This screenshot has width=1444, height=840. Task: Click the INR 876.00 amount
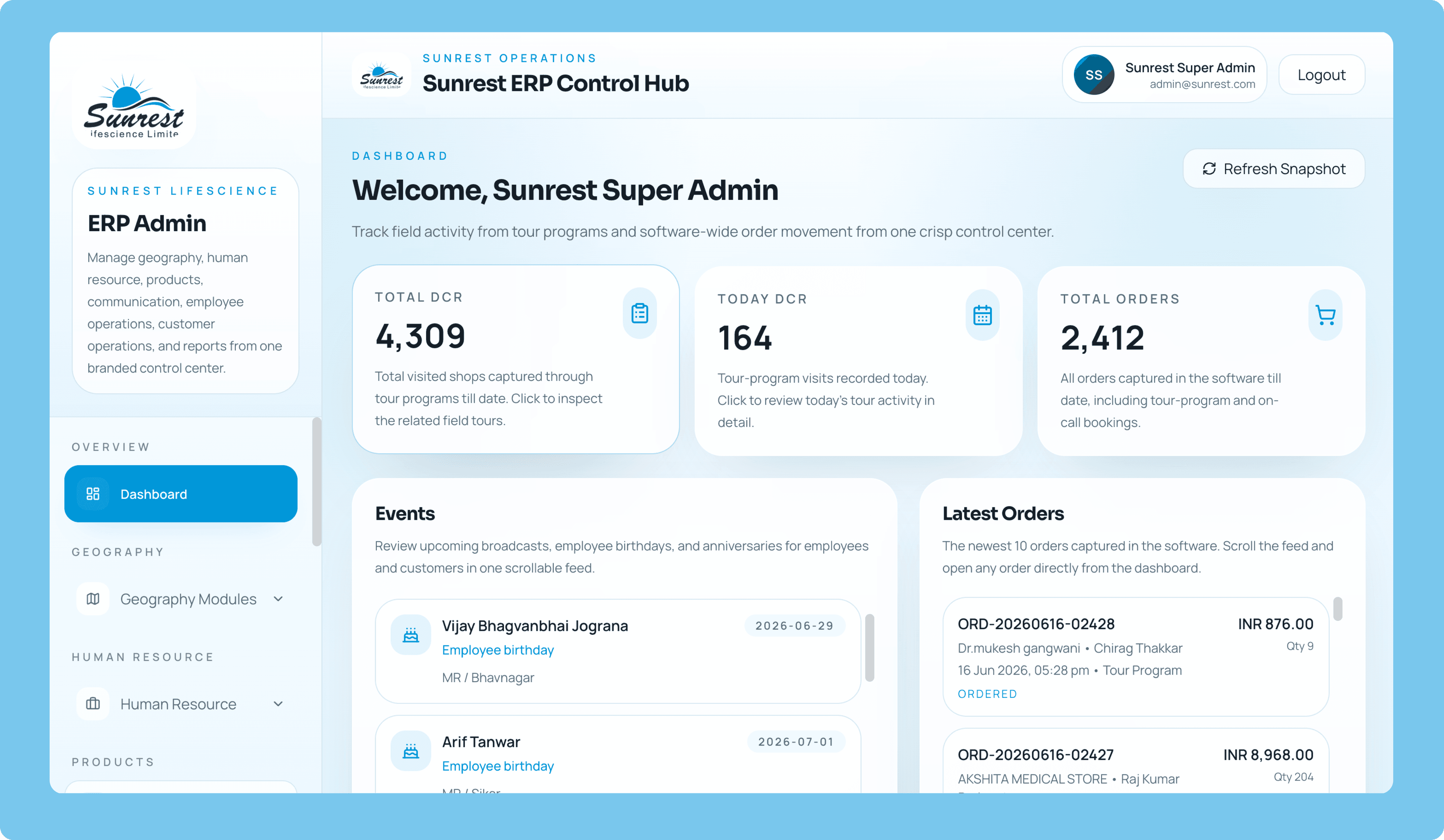click(1276, 624)
